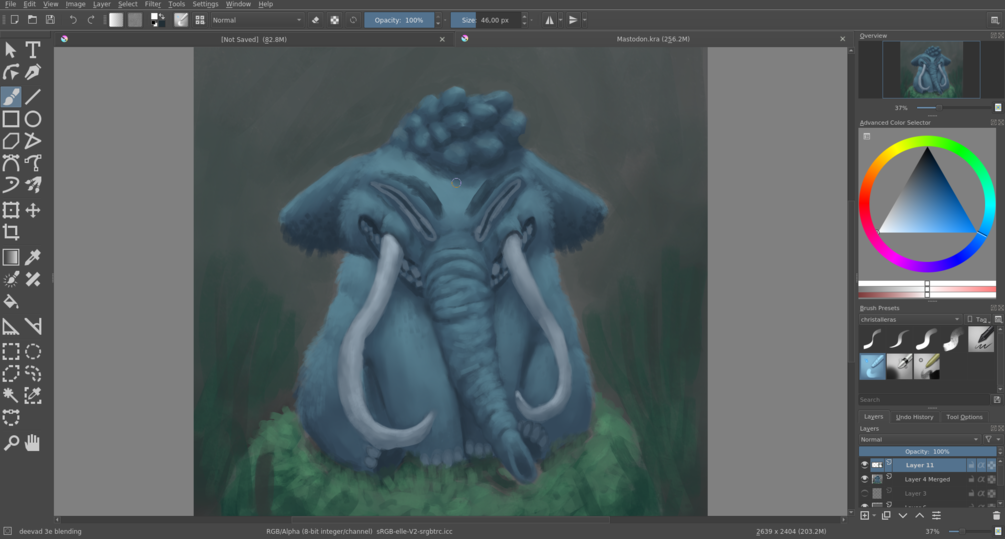The width and height of the screenshot is (1005, 539).
Task: Select the Pan hand tool
Action: (x=33, y=442)
